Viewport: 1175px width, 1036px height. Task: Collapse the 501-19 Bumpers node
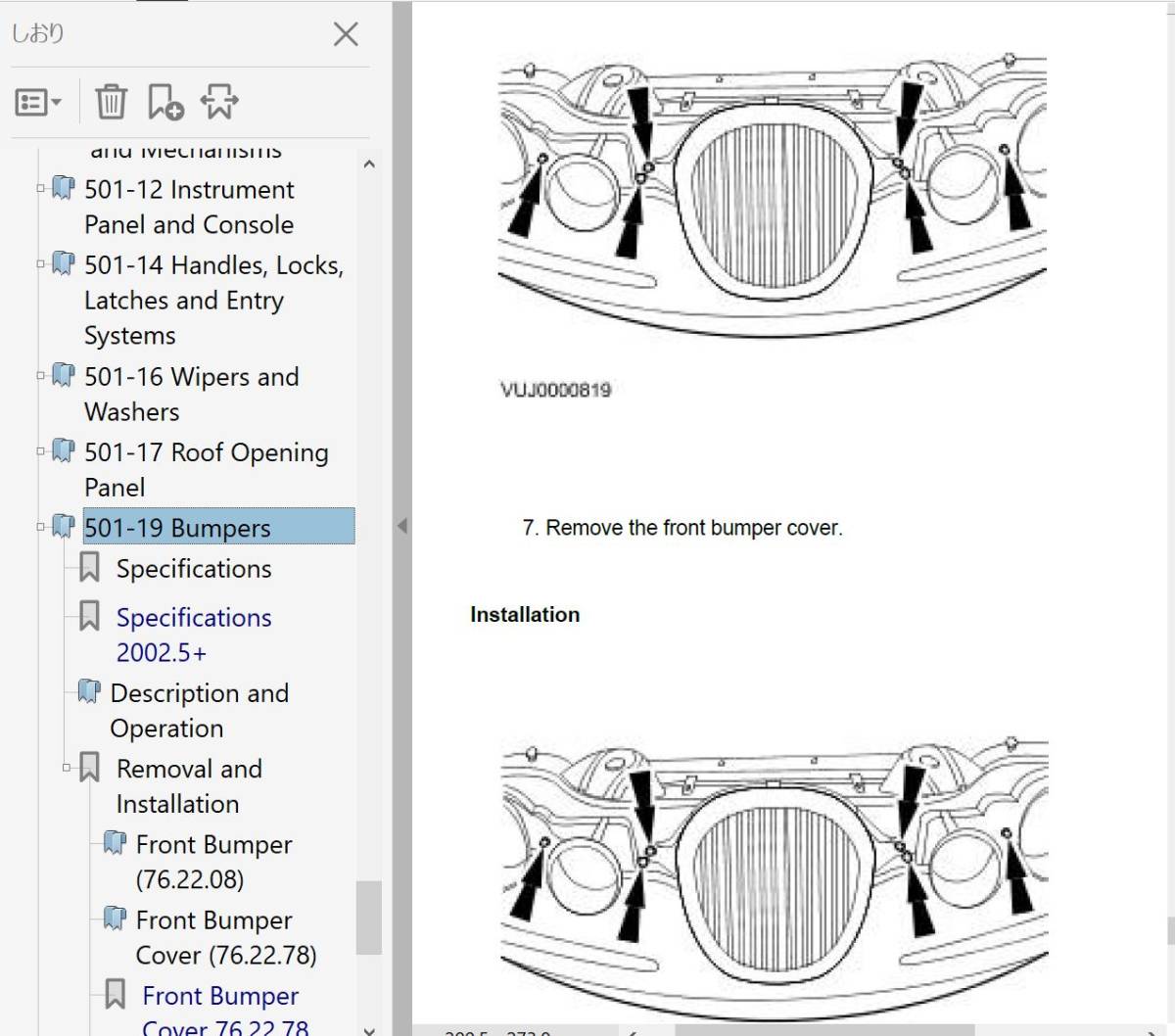[x=40, y=527]
